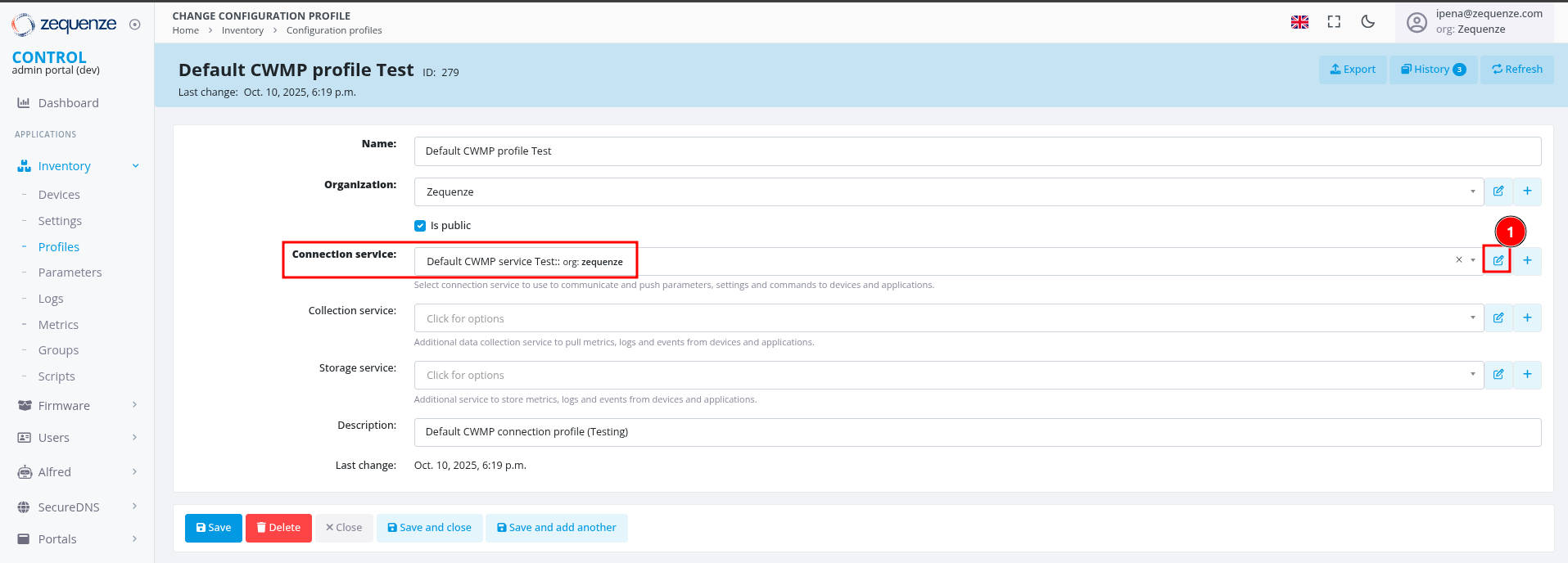Edit the selected Connection service
The height and width of the screenshot is (563, 1568).
coord(1498,261)
